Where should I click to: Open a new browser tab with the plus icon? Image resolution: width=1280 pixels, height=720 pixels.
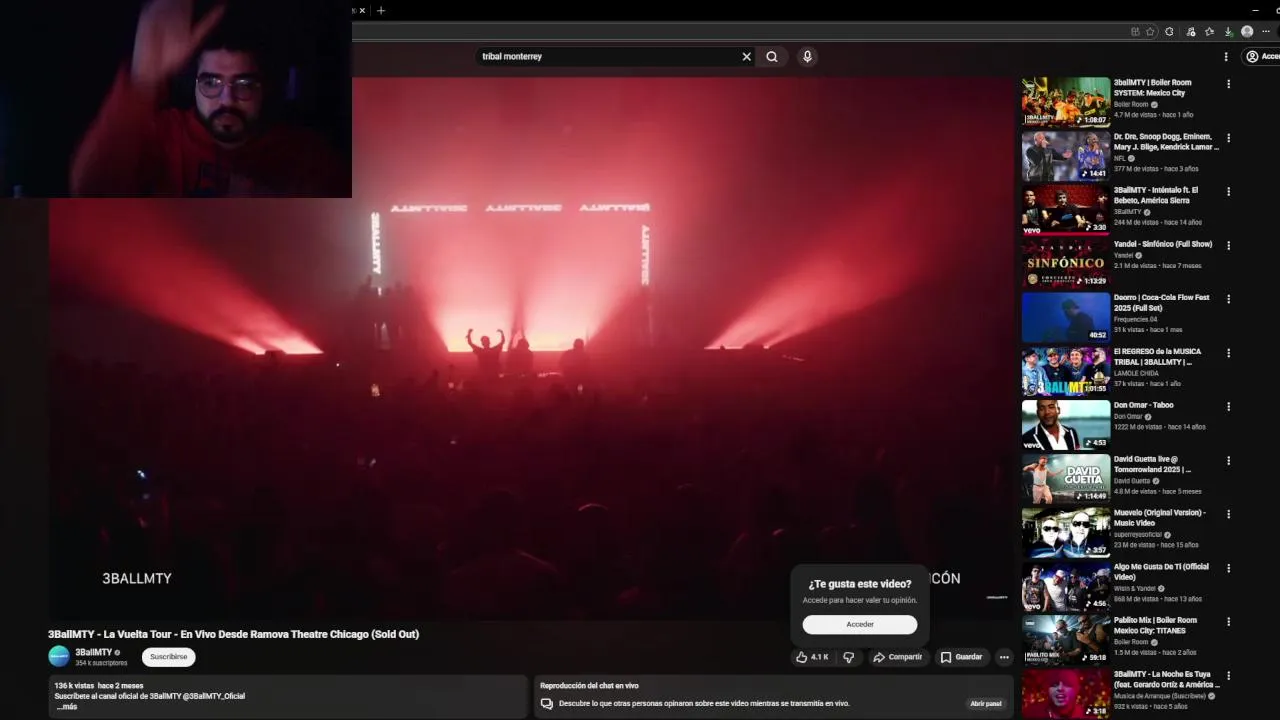[381, 10]
